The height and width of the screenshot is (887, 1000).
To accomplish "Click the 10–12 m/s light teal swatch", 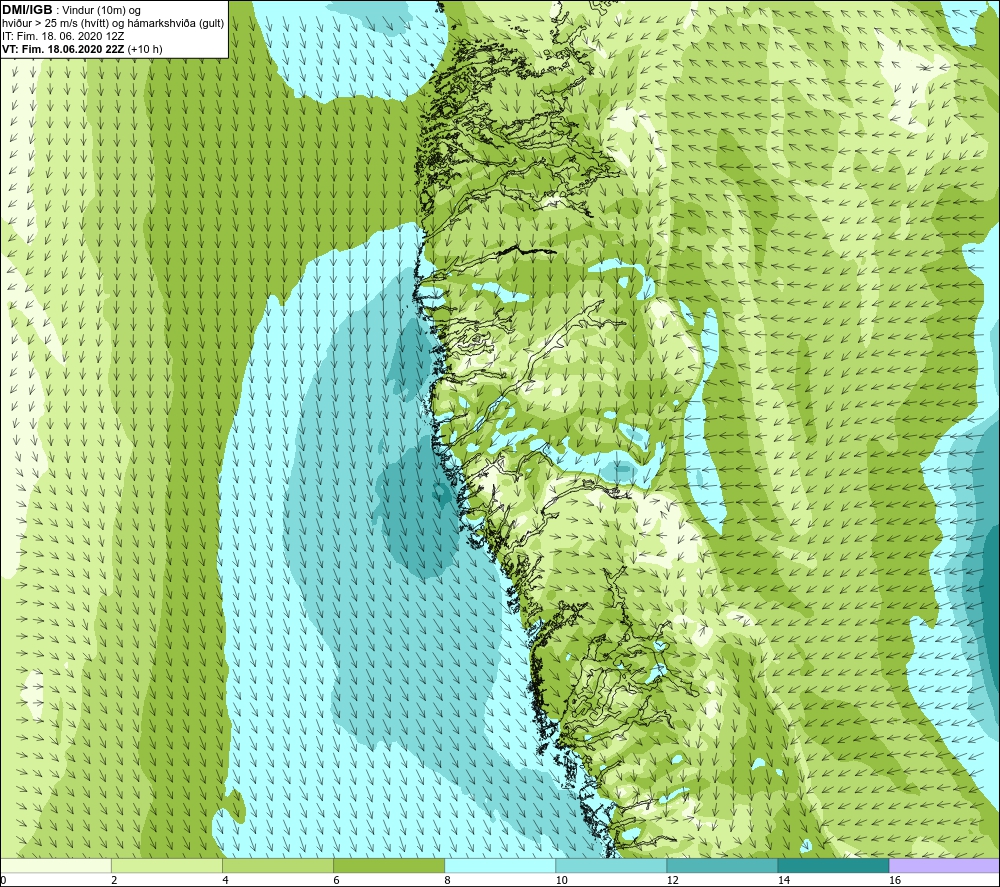I will click(x=611, y=865).
